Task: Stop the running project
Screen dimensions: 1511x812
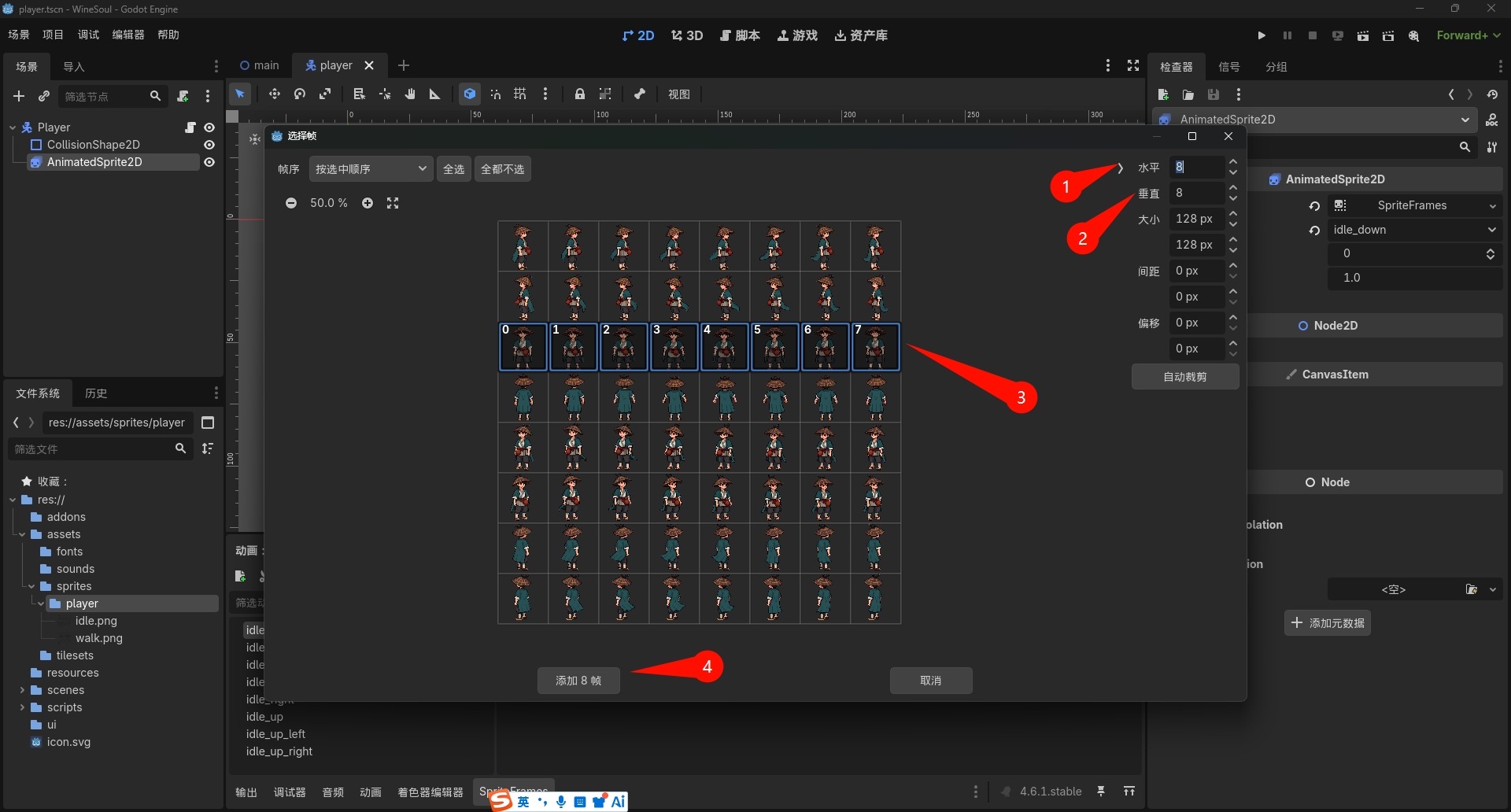Action: 1313,35
